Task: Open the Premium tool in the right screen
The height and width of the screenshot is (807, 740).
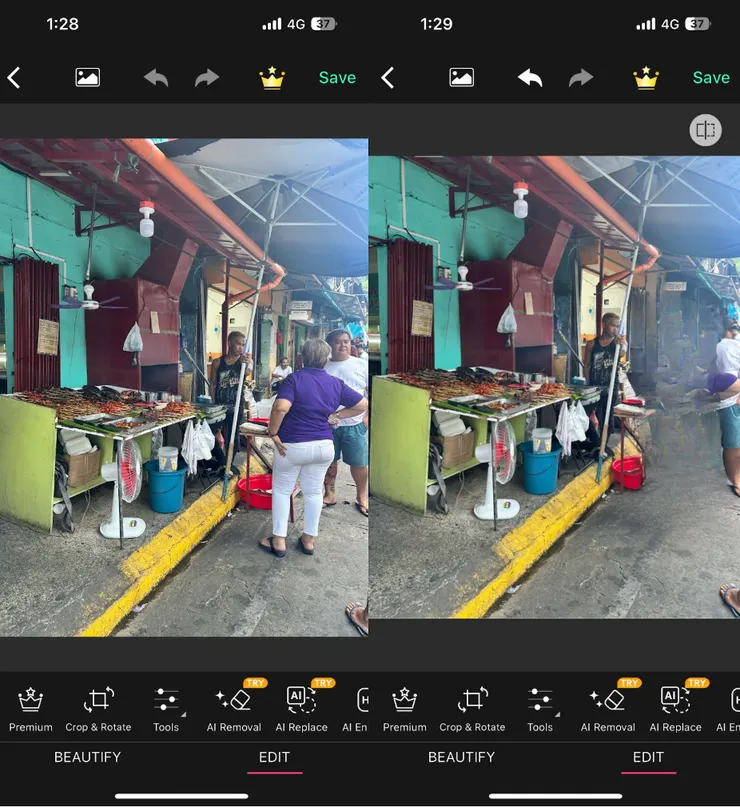Action: coord(404,709)
